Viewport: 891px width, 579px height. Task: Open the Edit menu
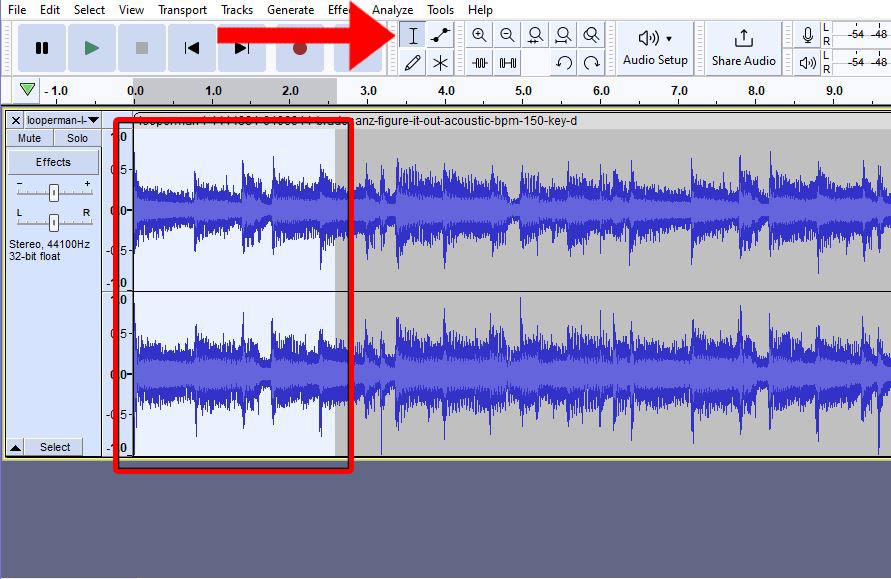(50, 10)
